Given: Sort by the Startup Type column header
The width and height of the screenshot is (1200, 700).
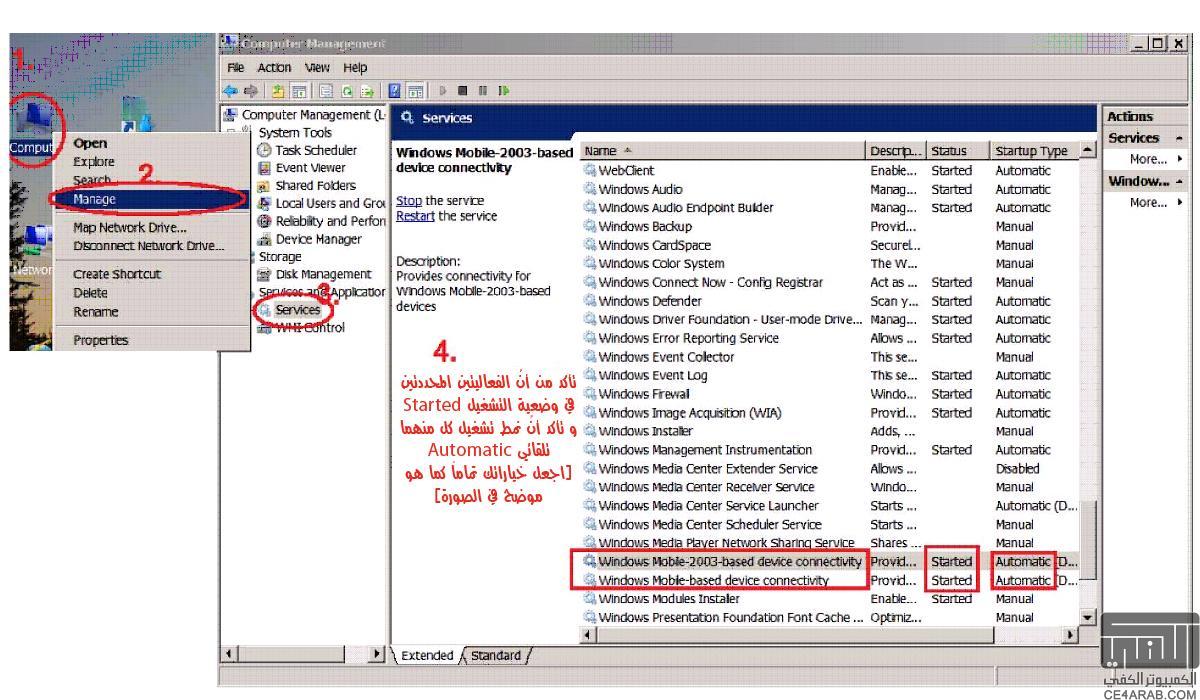Looking at the screenshot, I should pos(1035,151).
